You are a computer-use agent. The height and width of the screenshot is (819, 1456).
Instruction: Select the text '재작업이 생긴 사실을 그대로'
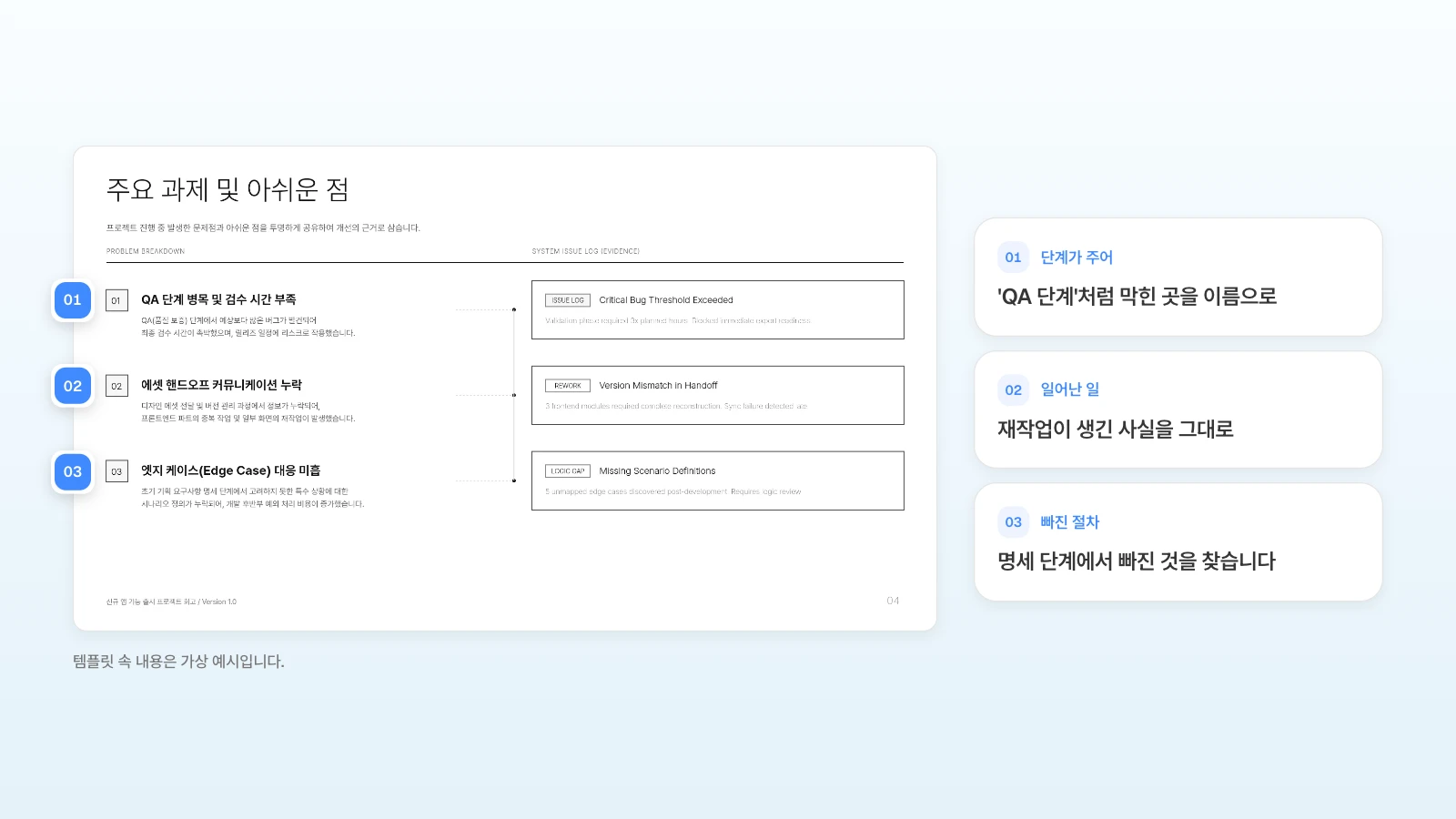click(x=1116, y=429)
